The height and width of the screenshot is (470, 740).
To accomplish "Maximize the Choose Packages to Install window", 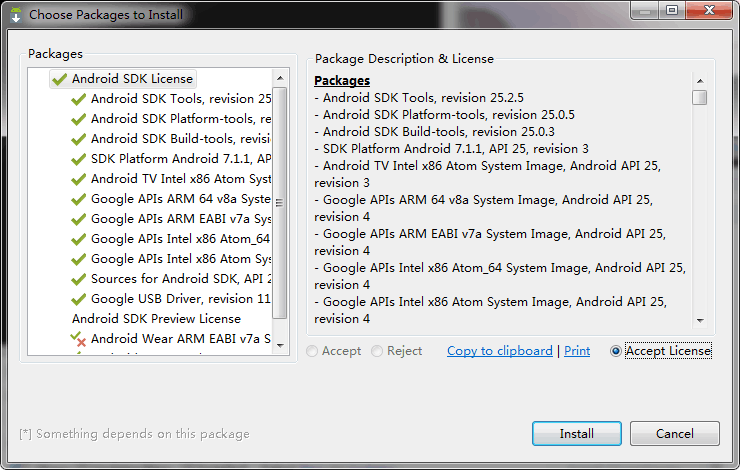I will 672,10.
